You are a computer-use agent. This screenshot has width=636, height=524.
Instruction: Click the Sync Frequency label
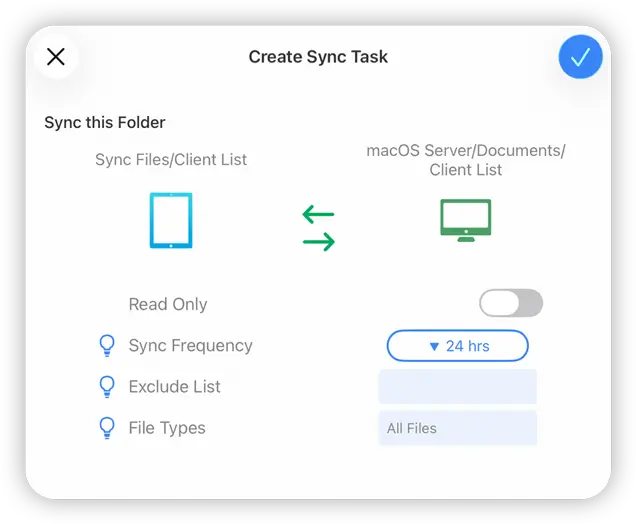pos(190,346)
